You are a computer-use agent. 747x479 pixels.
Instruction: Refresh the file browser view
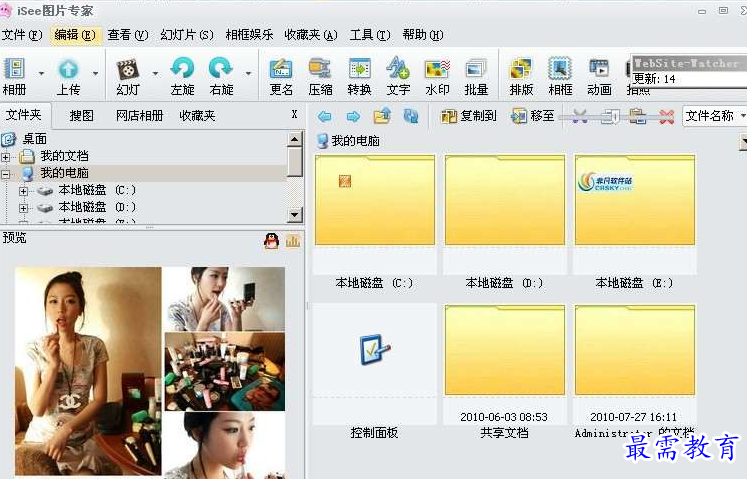click(411, 116)
